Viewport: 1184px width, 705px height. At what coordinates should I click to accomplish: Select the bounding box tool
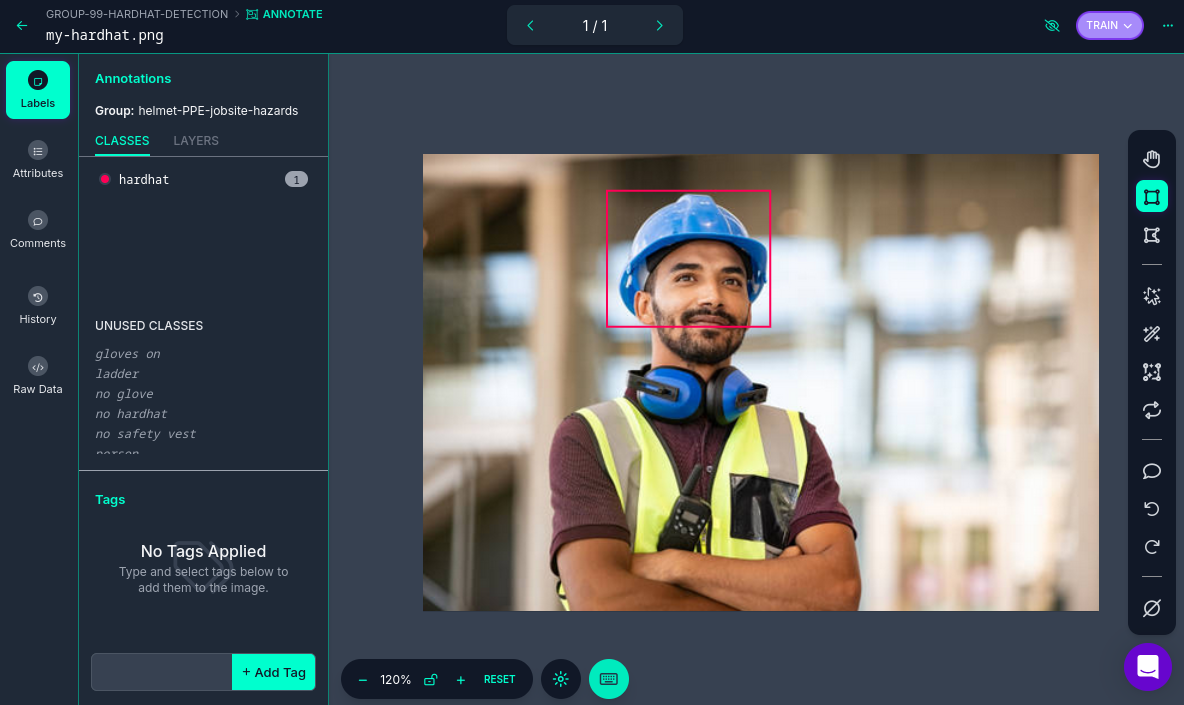point(1152,196)
